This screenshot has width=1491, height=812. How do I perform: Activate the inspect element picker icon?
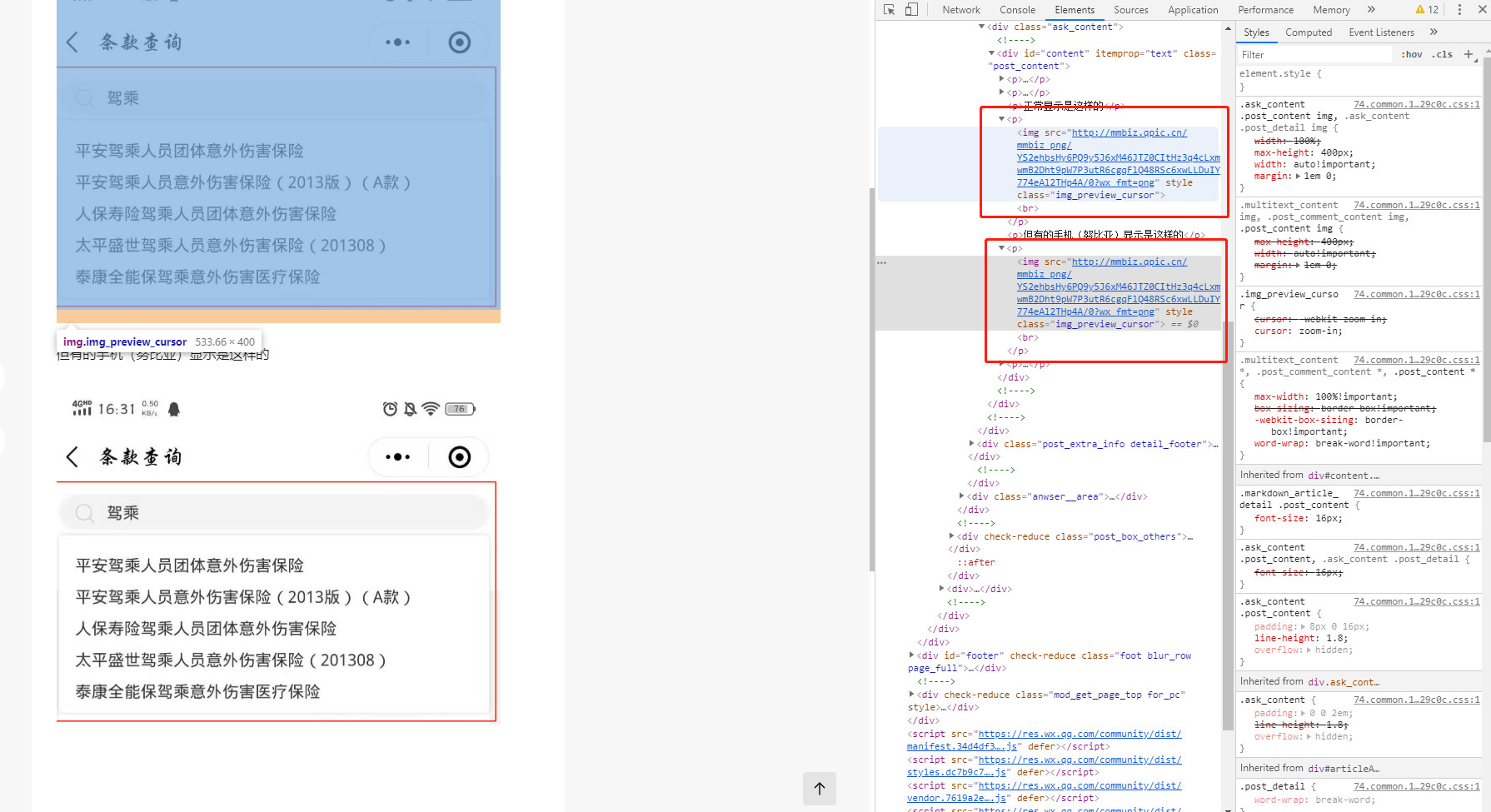coord(889,10)
